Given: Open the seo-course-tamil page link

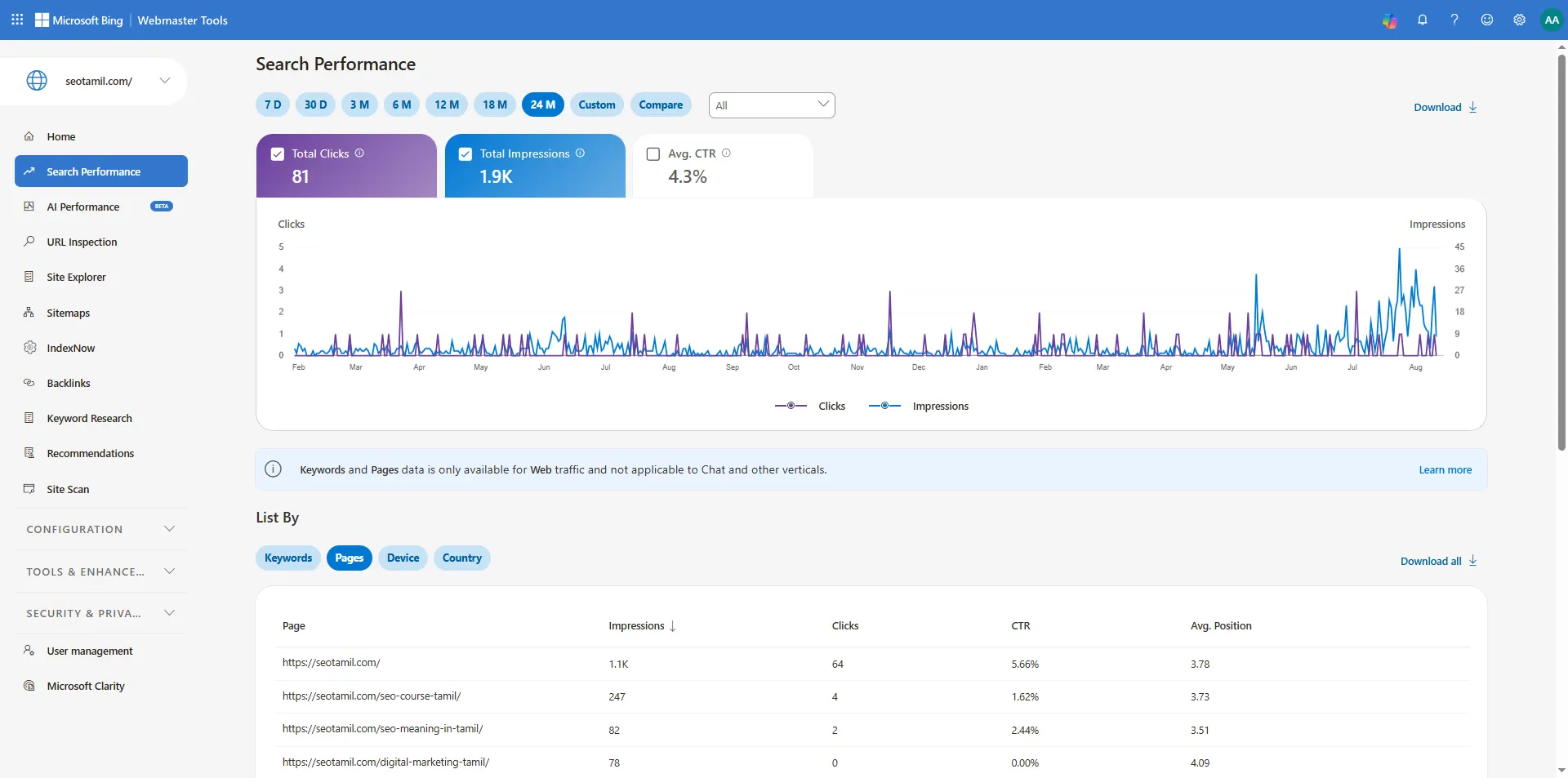Looking at the screenshot, I should [x=372, y=696].
